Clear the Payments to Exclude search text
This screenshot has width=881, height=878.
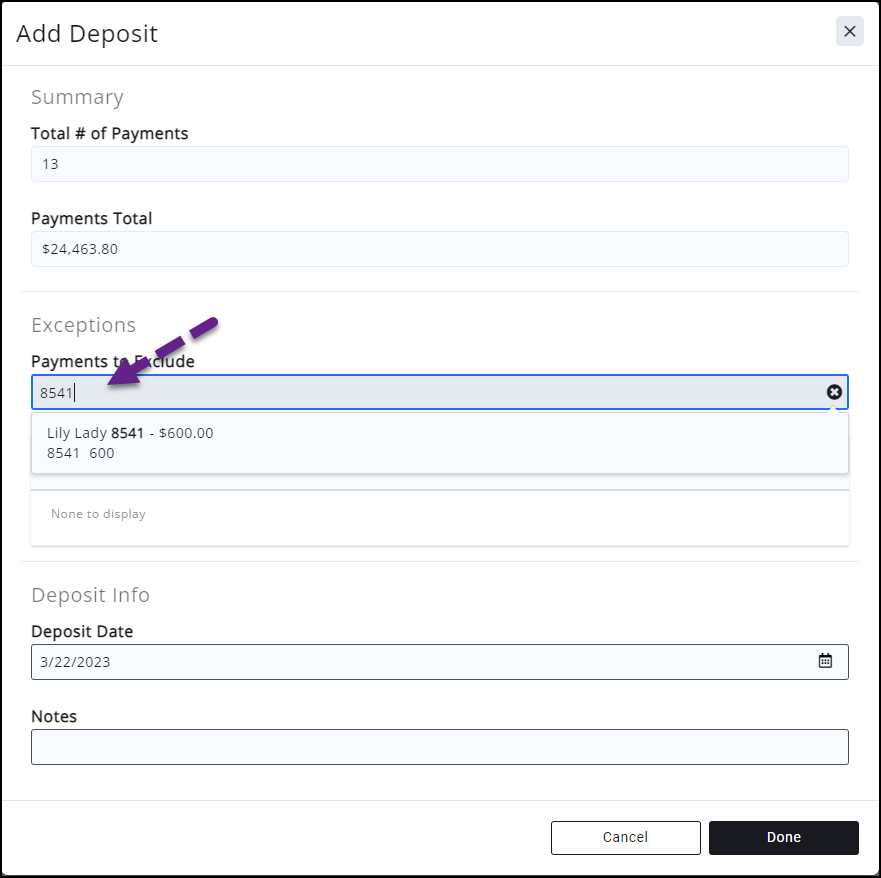[834, 392]
